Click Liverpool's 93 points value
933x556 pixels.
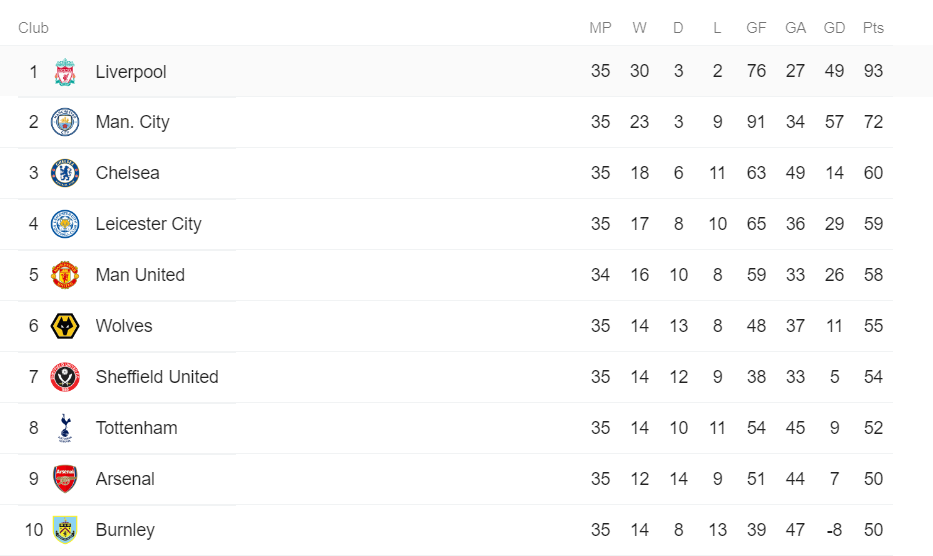click(x=873, y=71)
